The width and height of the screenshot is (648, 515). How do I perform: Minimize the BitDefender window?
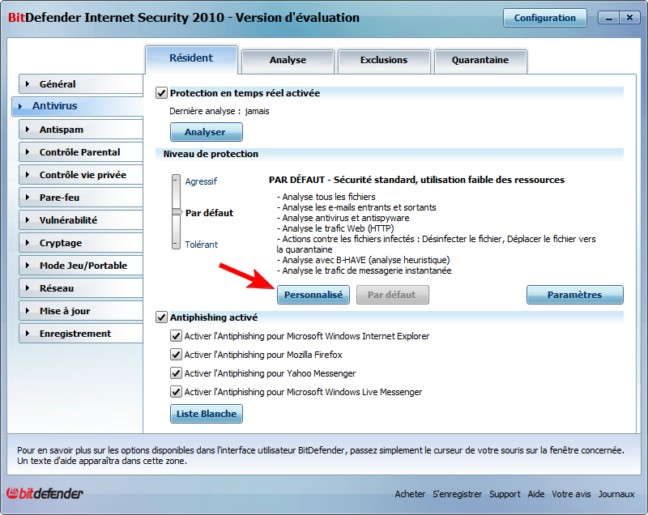coord(609,18)
